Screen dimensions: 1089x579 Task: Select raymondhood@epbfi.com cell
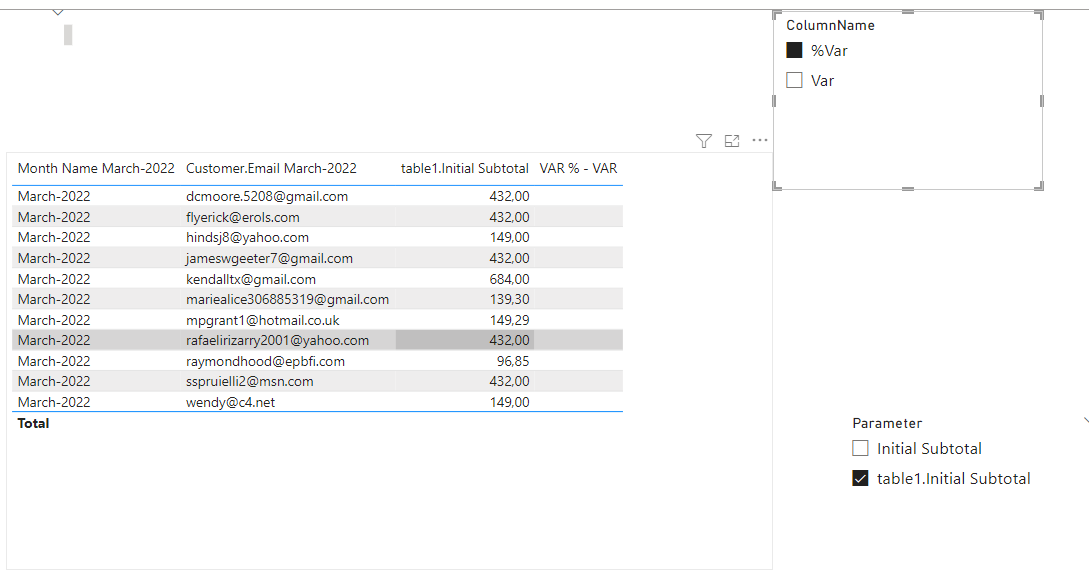(x=265, y=361)
